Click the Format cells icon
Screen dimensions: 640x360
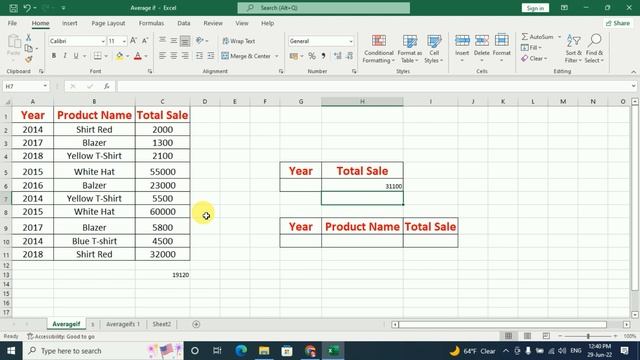pos(502,40)
